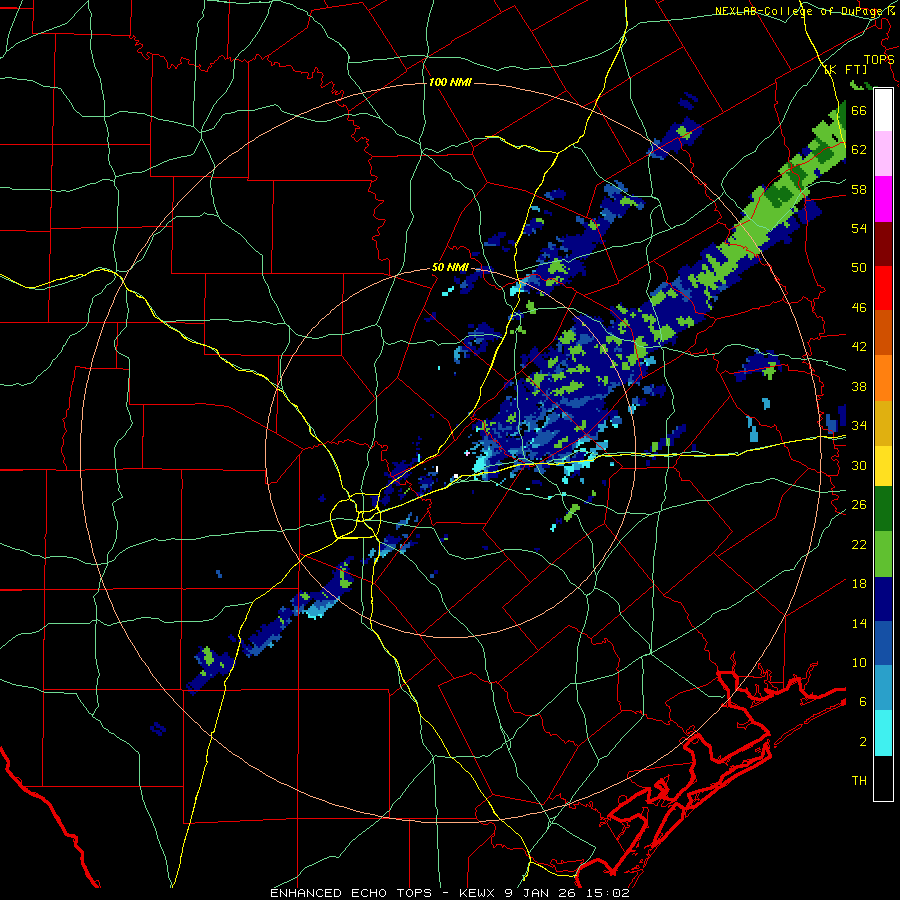Viewport: 900px width, 900px height.
Task: Click the "TOPS" legend heading
Action: pyautogui.click(x=879, y=59)
